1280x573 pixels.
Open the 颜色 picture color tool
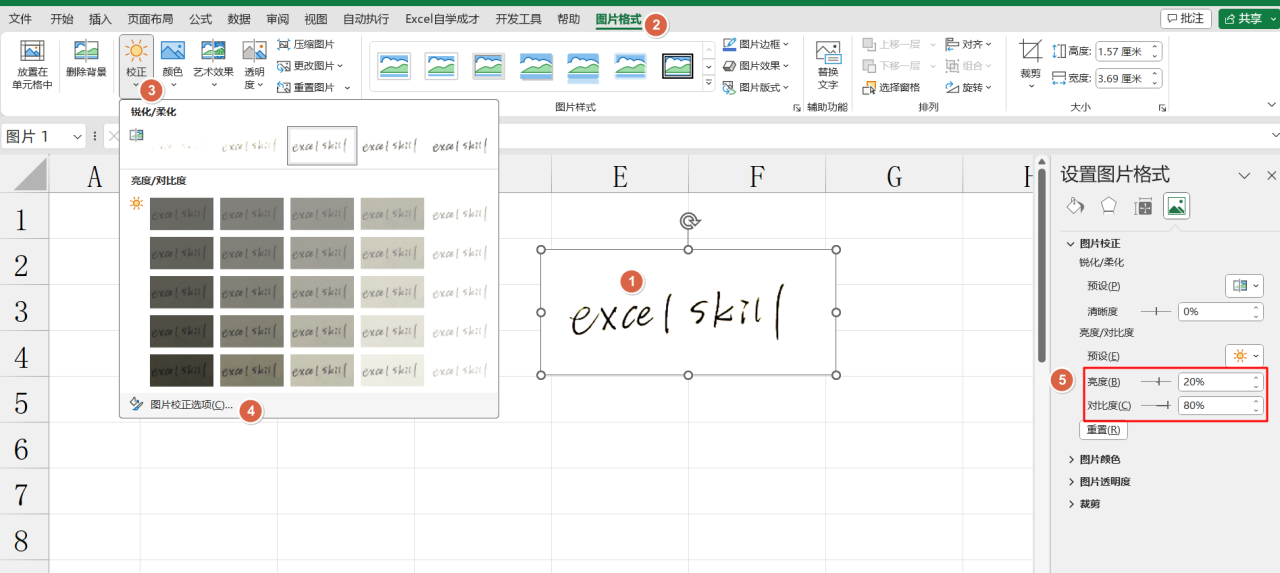coord(172,64)
